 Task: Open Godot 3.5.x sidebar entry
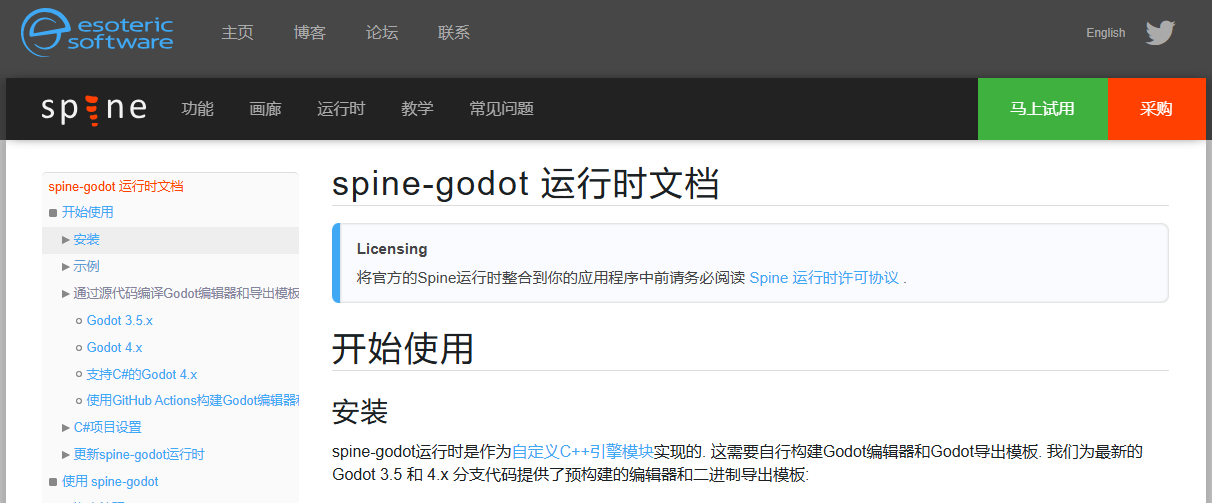click(120, 320)
